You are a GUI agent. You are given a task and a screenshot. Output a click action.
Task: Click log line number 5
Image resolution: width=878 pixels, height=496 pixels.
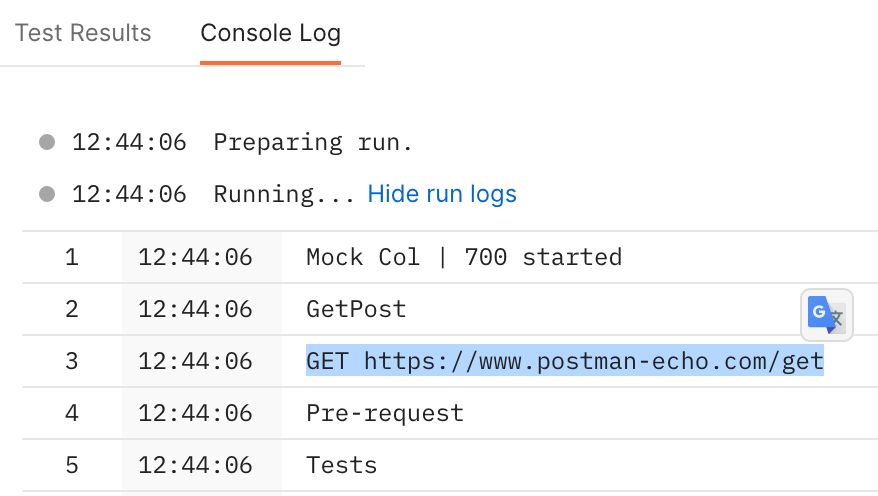[72, 465]
